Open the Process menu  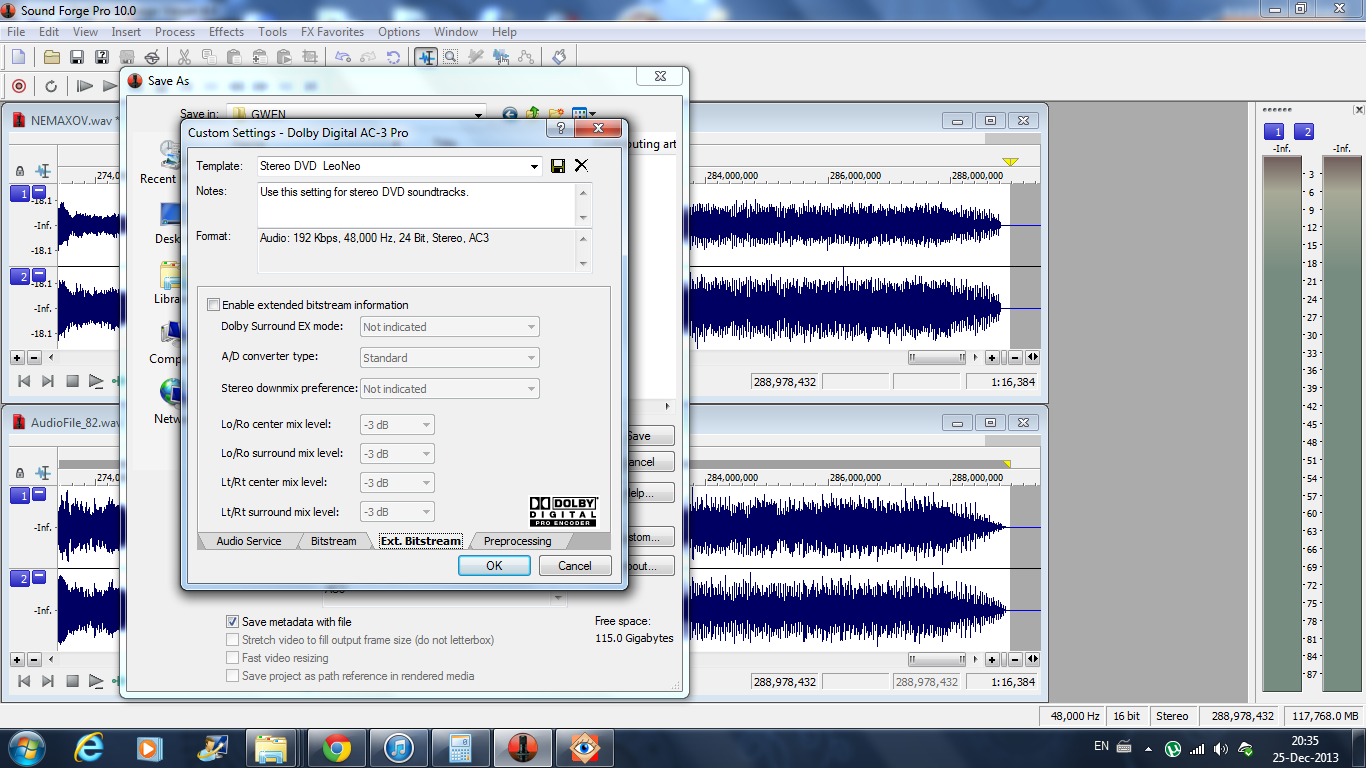tap(175, 32)
